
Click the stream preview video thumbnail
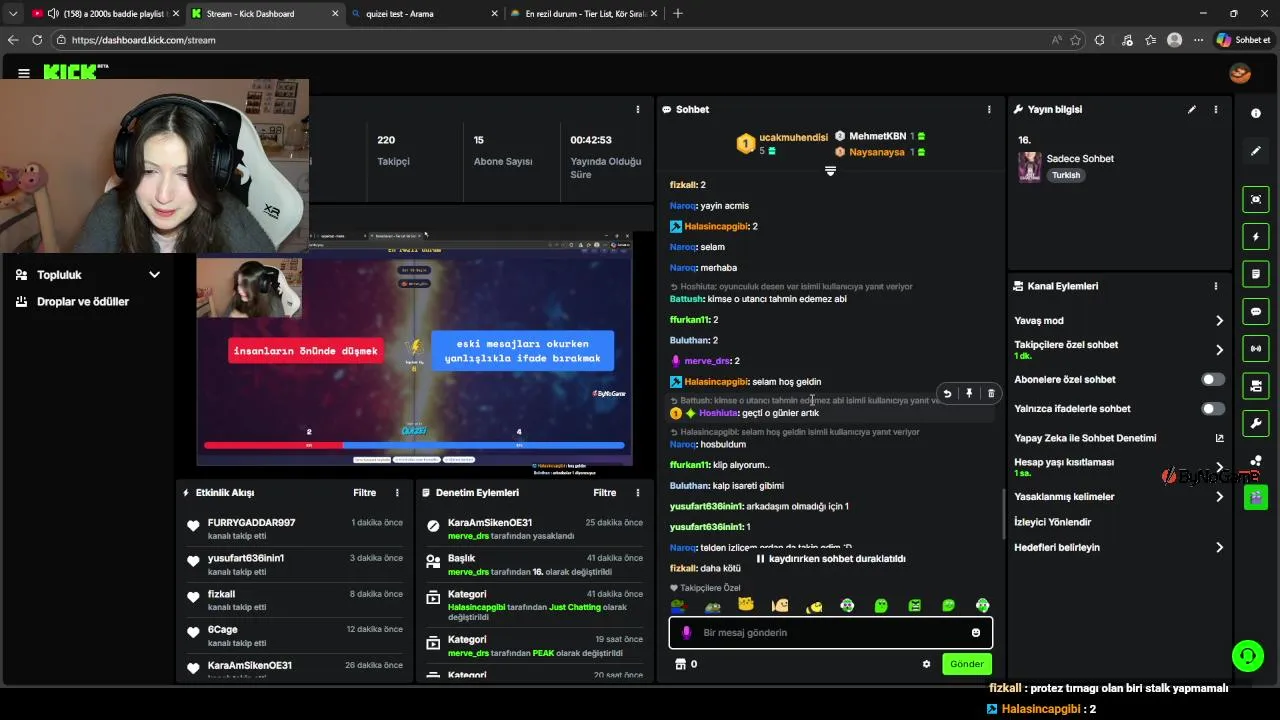tap(414, 349)
